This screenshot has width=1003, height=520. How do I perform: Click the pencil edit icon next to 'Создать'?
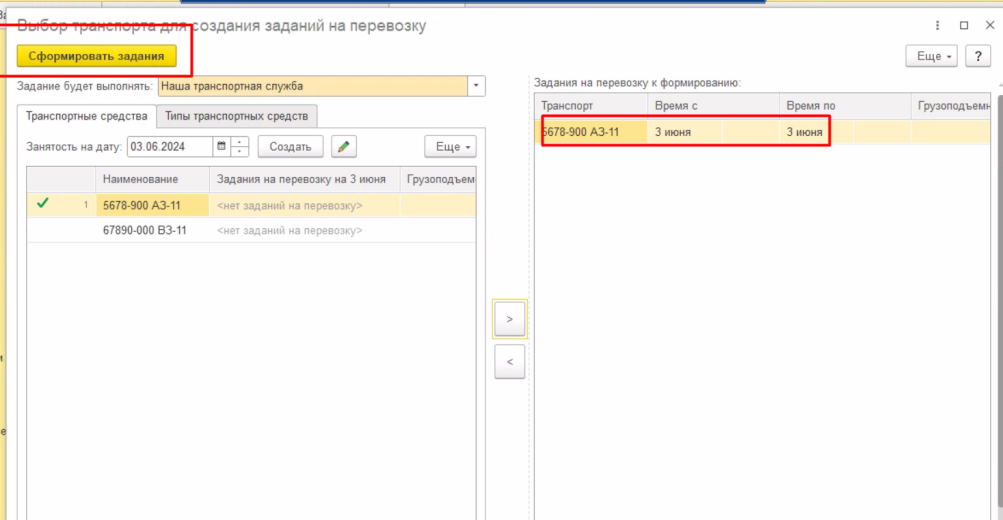point(343,147)
